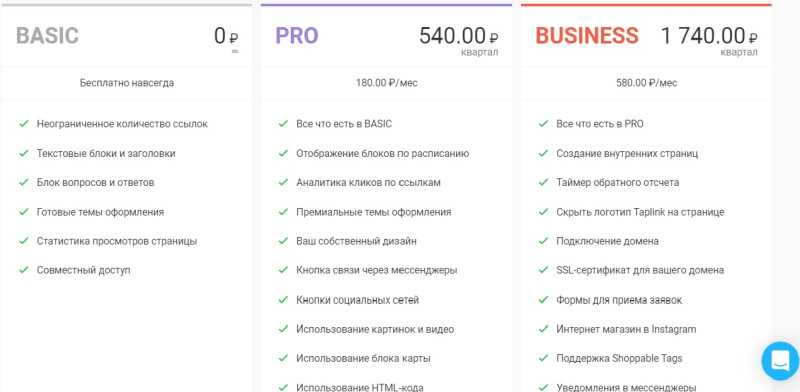The width and height of the screenshot is (800, 392).
Task: Click the Бесплатно навсегда label
Action: (127, 83)
